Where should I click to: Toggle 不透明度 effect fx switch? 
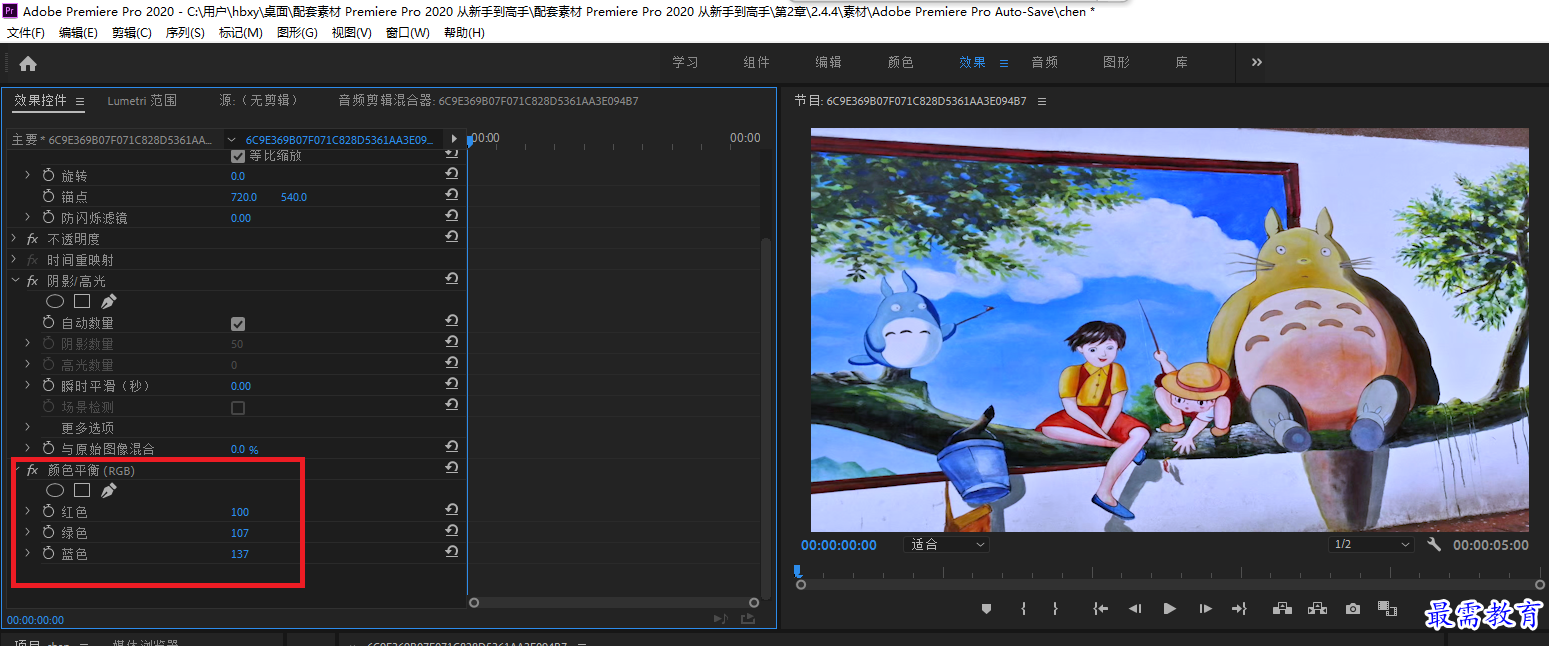[x=33, y=239]
